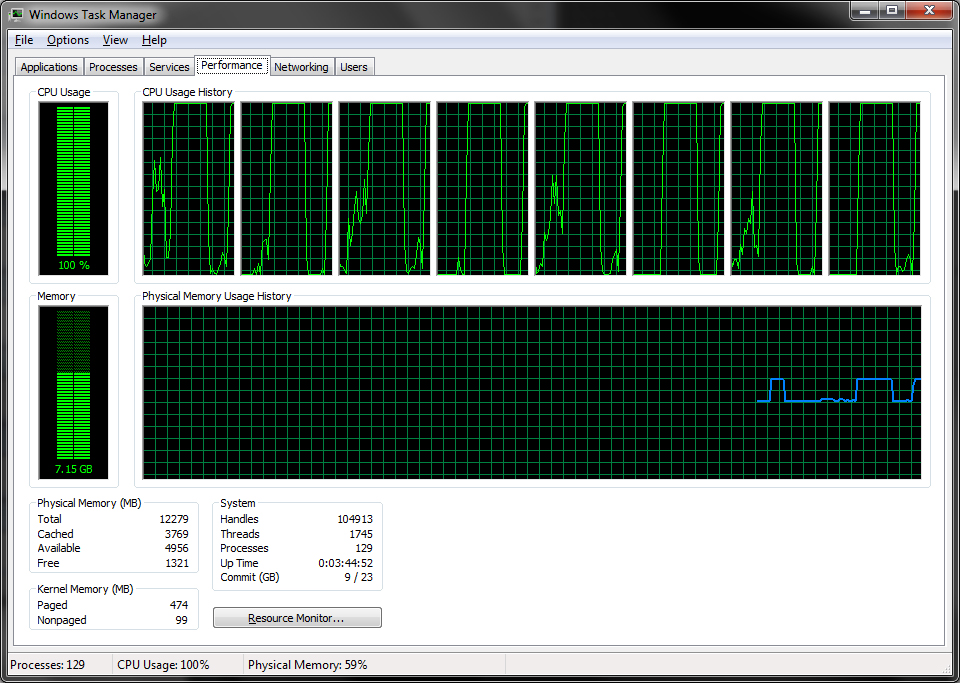Close the Task Manager window
This screenshot has height=683, width=960.
coord(930,10)
